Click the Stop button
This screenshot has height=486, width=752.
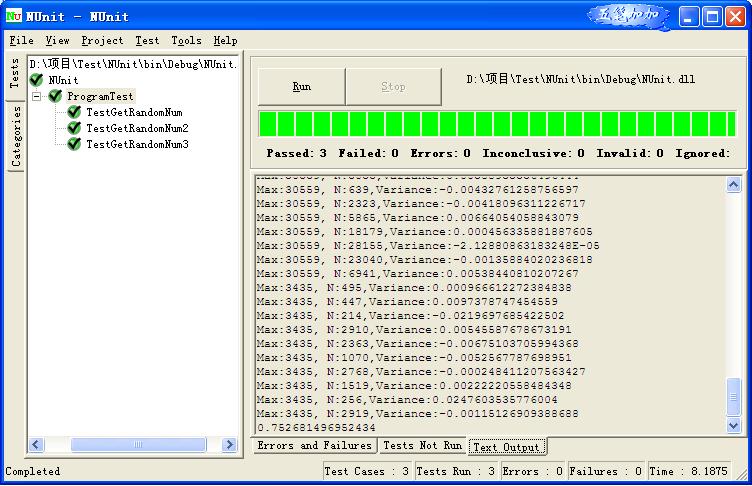pos(393,86)
